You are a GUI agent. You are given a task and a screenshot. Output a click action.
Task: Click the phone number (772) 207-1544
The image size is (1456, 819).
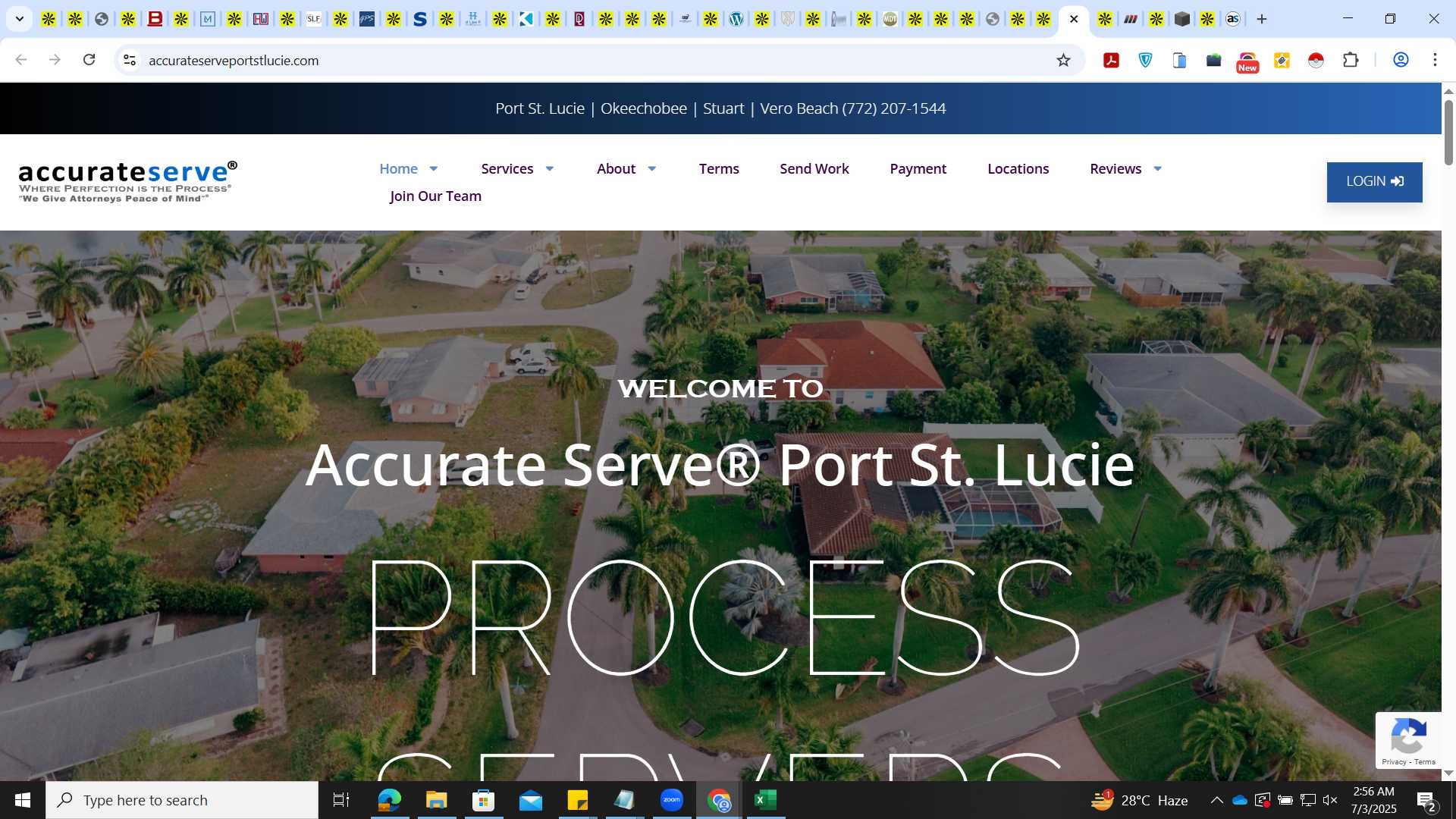coord(894,108)
